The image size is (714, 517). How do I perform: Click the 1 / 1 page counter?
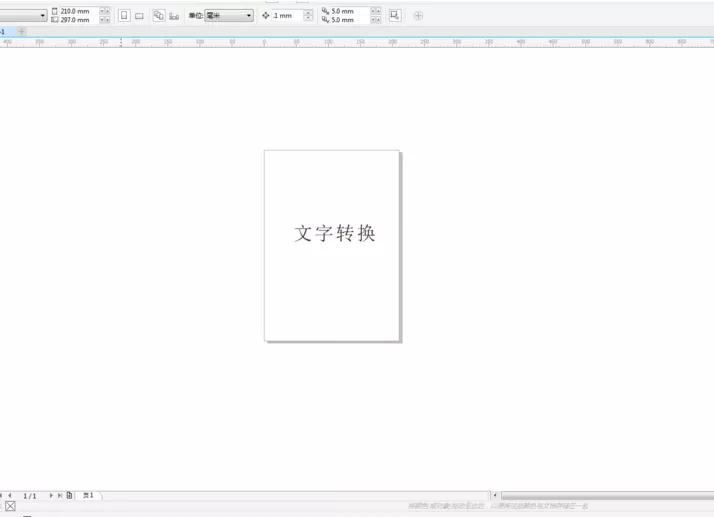pos(30,496)
